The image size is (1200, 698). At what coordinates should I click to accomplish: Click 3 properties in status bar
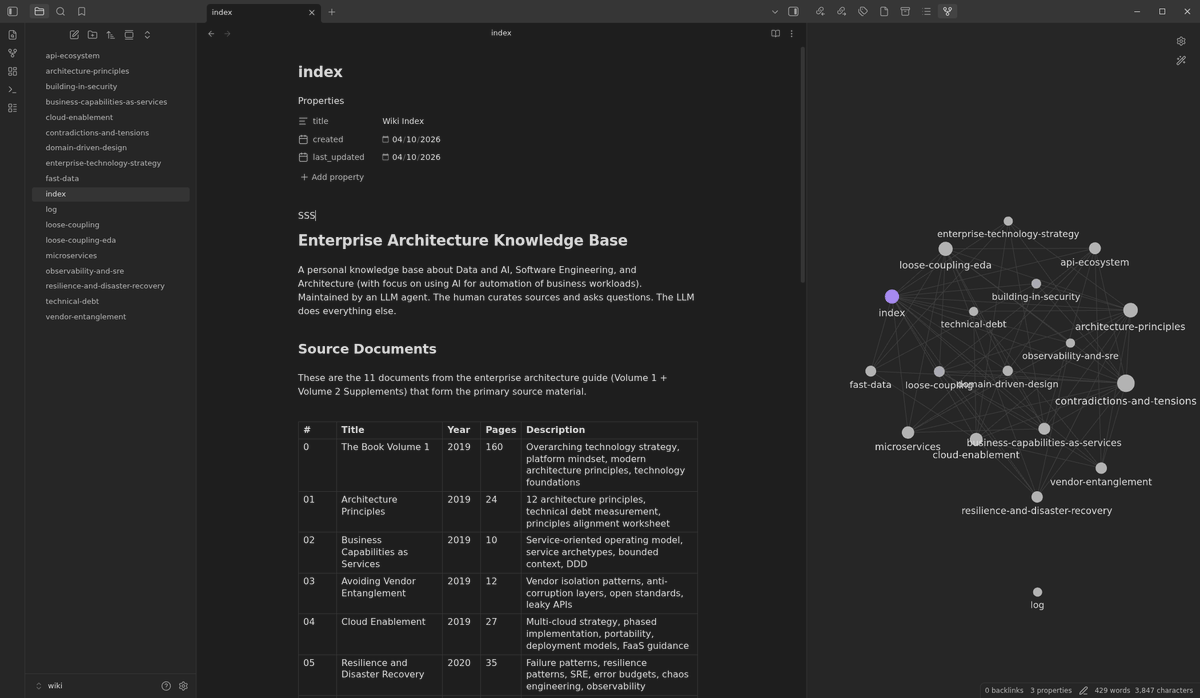(x=1051, y=690)
